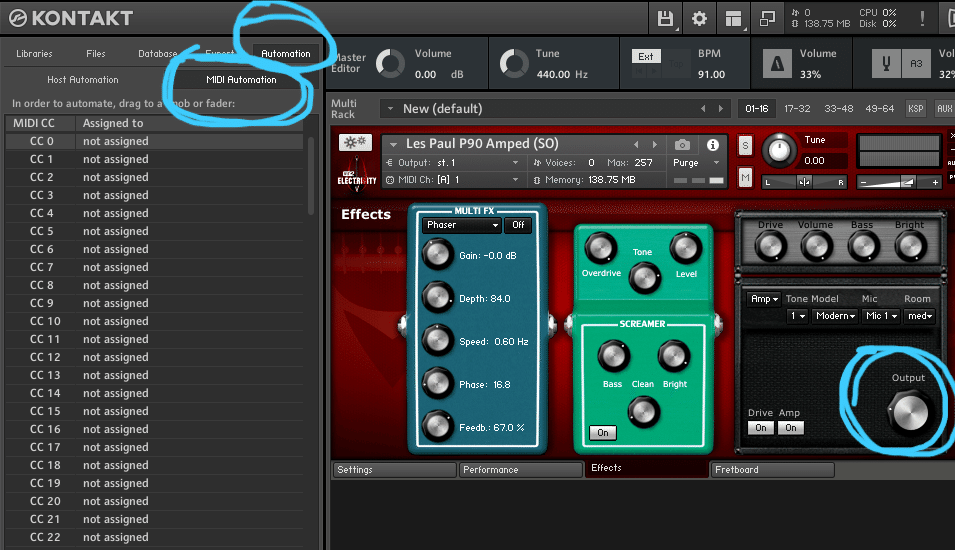Image resolution: width=955 pixels, height=550 pixels.
Task: Toggle the AUX button
Action: point(945,108)
